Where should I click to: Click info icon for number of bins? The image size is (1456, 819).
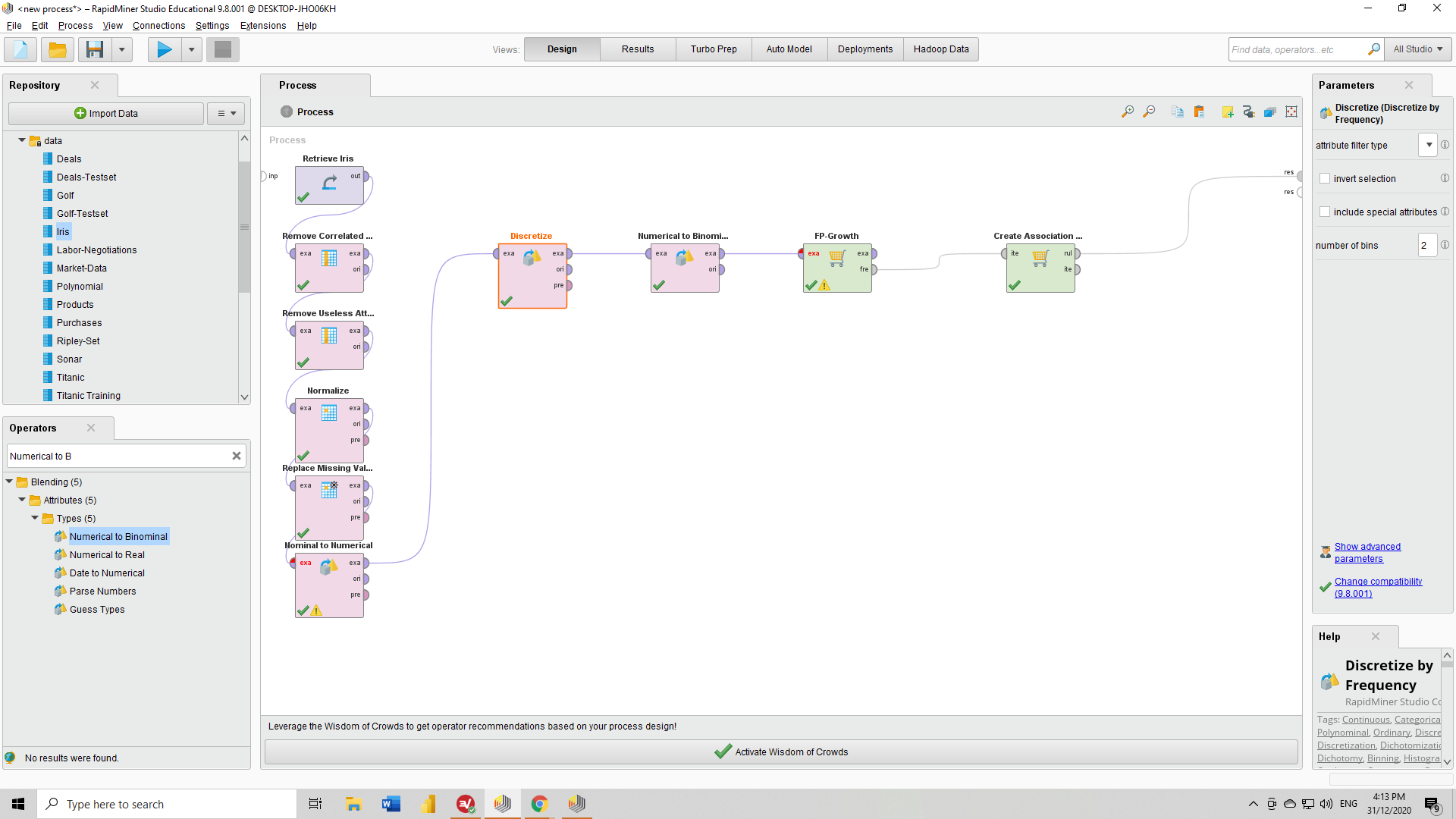click(1445, 245)
